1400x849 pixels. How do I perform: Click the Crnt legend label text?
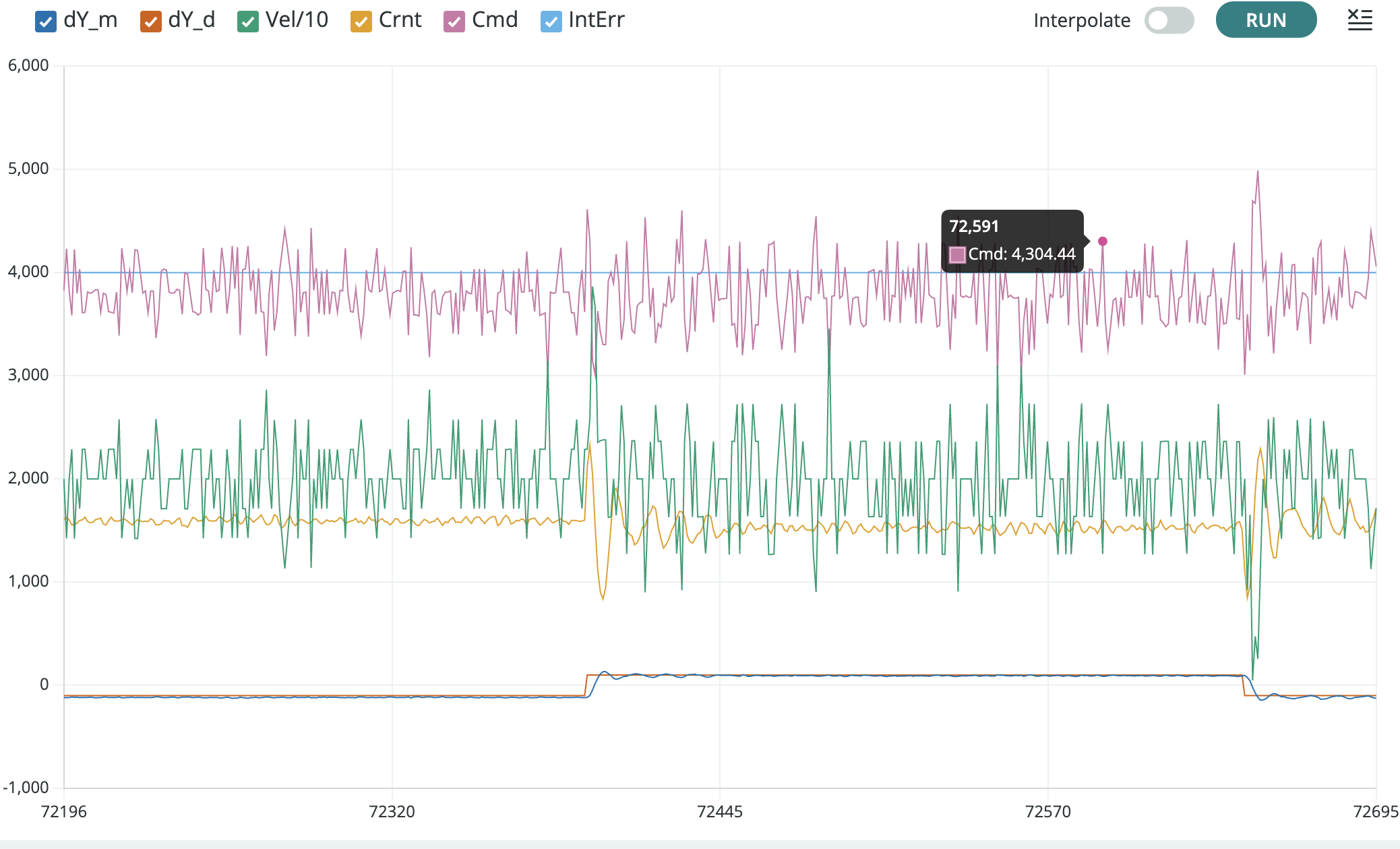pos(400,20)
